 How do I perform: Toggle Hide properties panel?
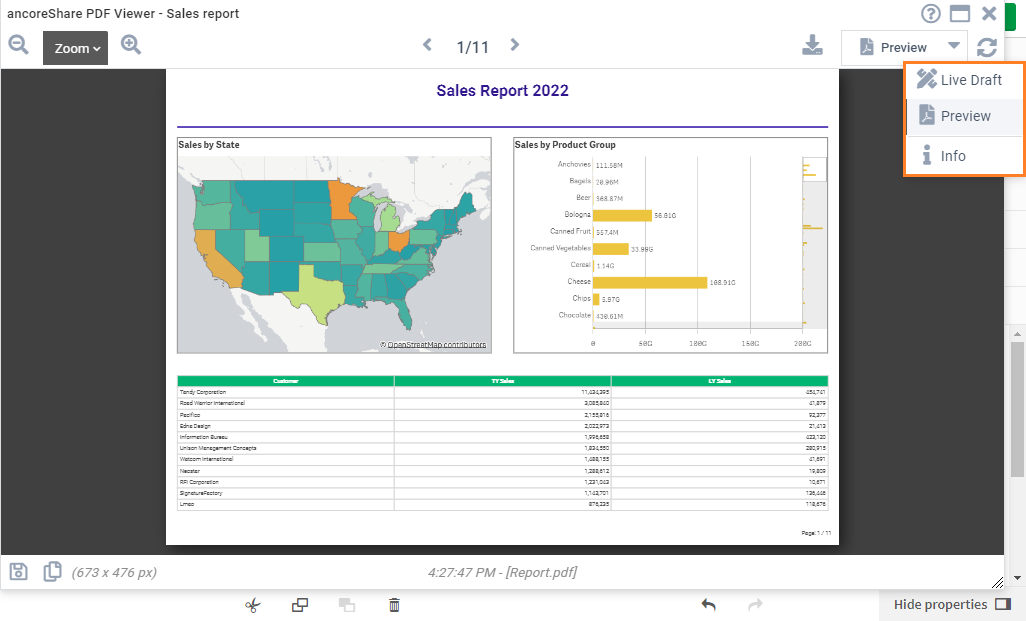point(952,605)
